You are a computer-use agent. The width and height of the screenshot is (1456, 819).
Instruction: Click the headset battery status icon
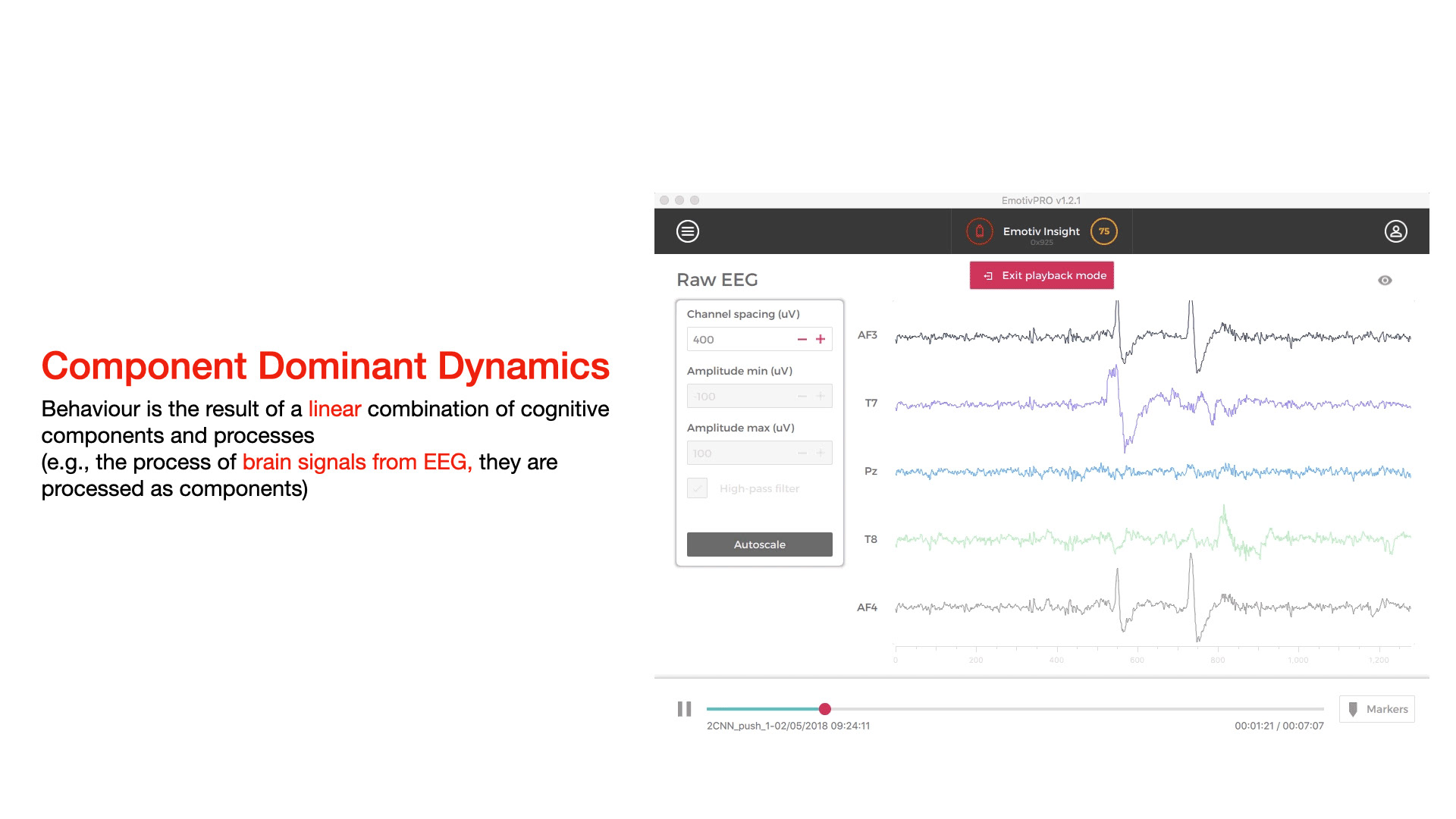(979, 231)
